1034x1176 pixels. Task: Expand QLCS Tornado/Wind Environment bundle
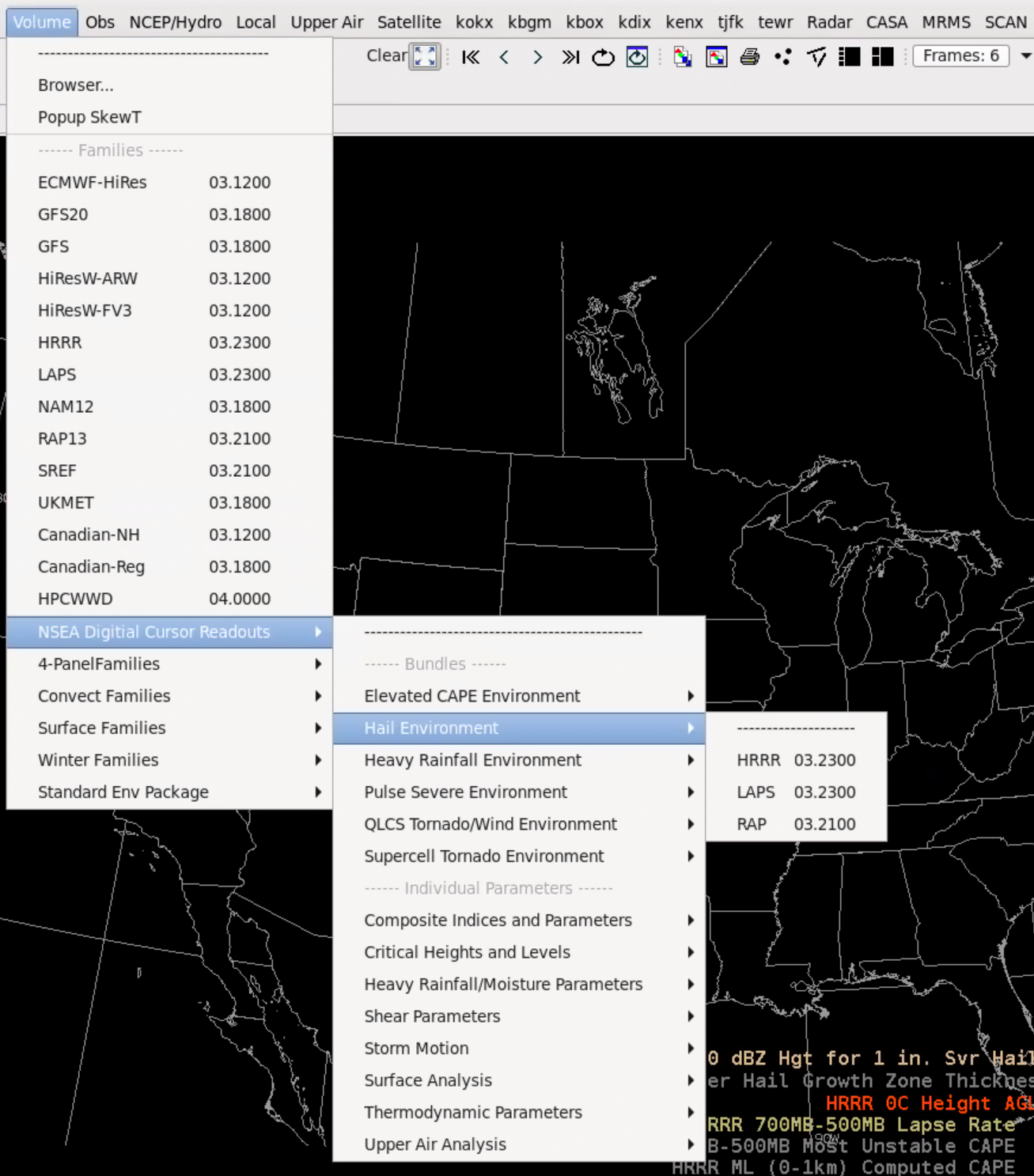point(519,824)
